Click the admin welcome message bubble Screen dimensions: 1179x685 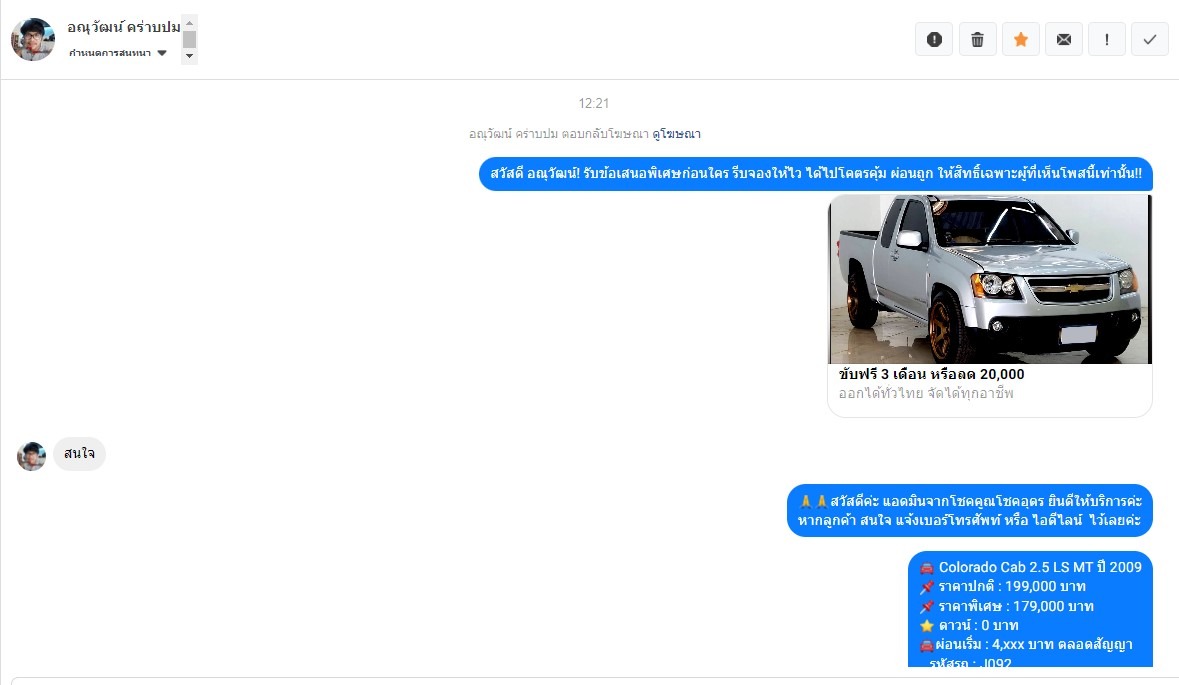970,511
